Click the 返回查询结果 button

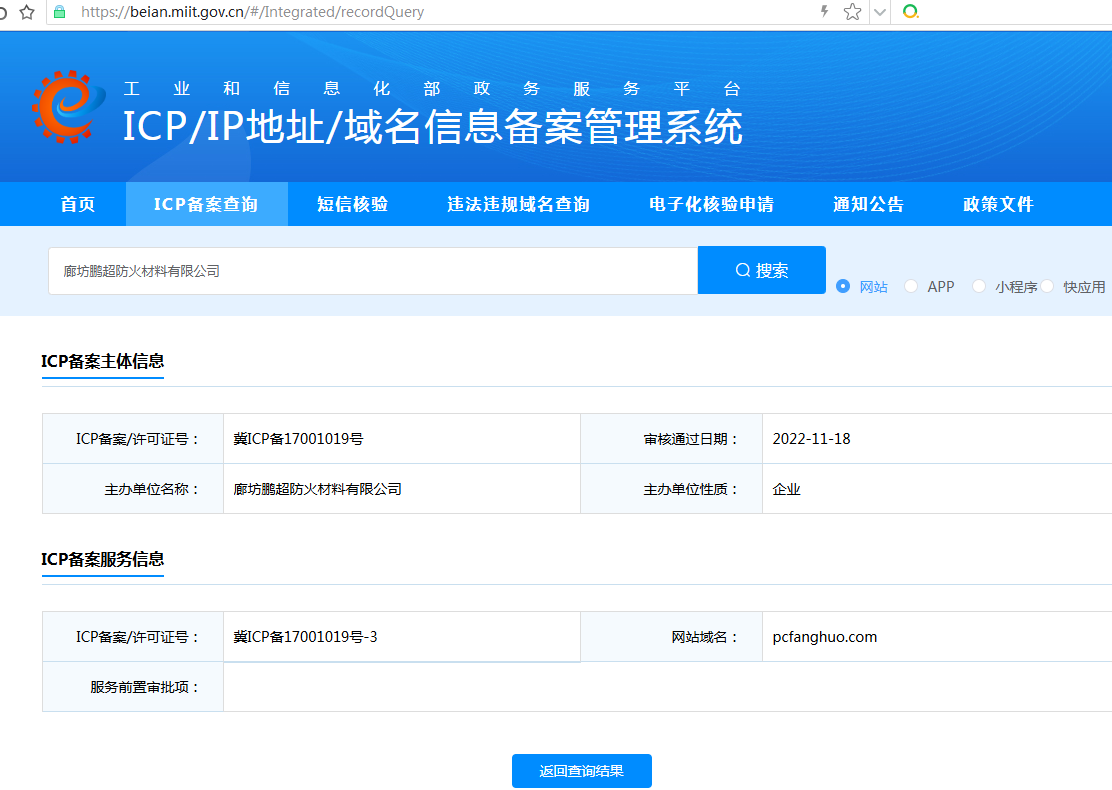pyautogui.click(x=582, y=771)
